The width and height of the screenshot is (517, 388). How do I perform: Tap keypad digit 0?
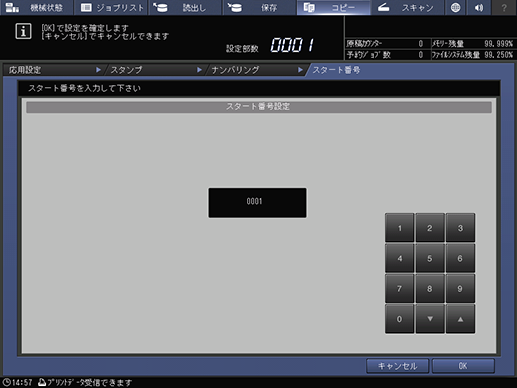point(399,319)
